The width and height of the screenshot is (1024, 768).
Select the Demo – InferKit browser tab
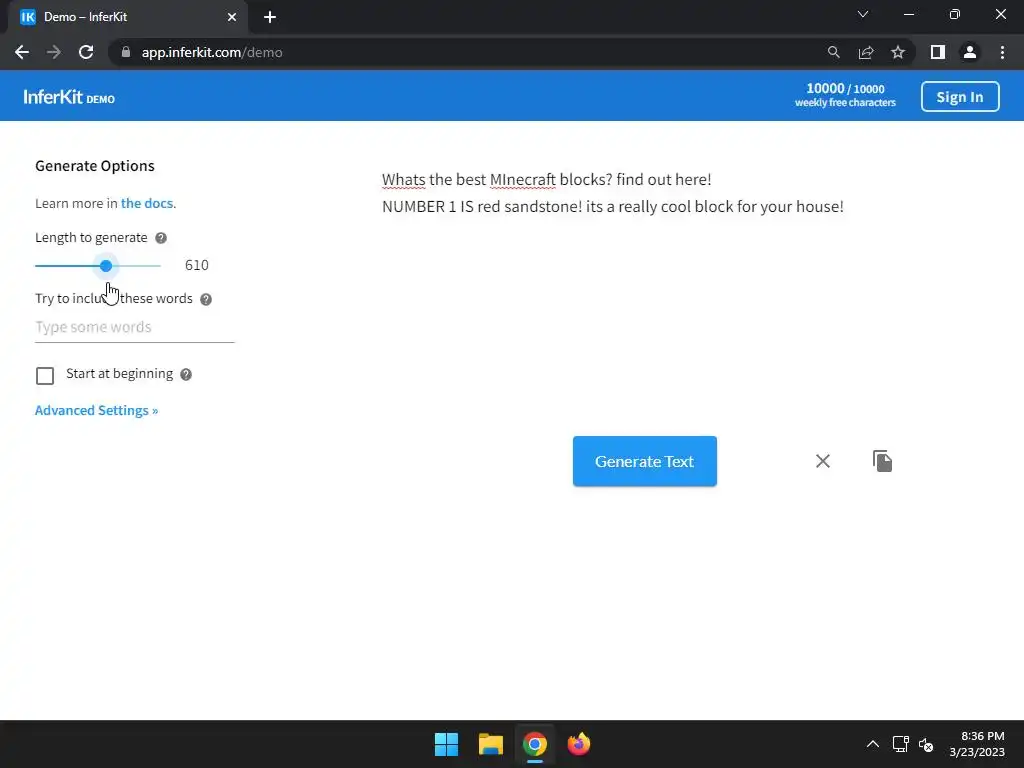click(127, 17)
